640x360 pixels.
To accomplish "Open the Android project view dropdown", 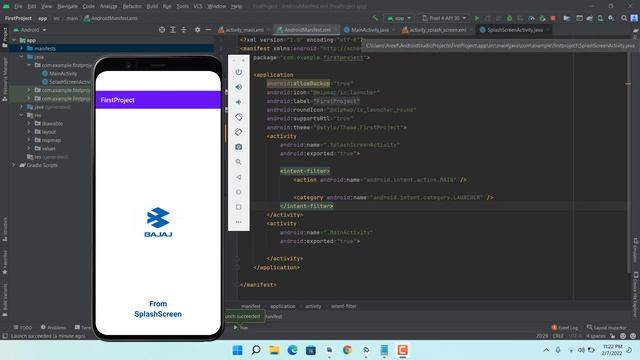I will 30,30.
